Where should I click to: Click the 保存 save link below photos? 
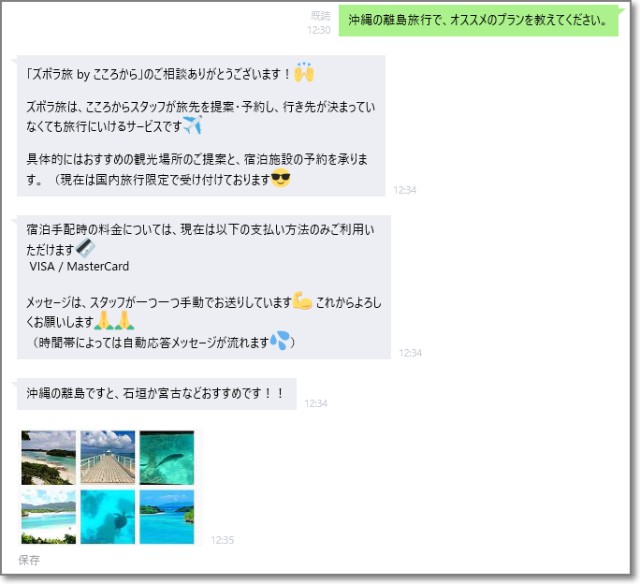tap(29, 560)
